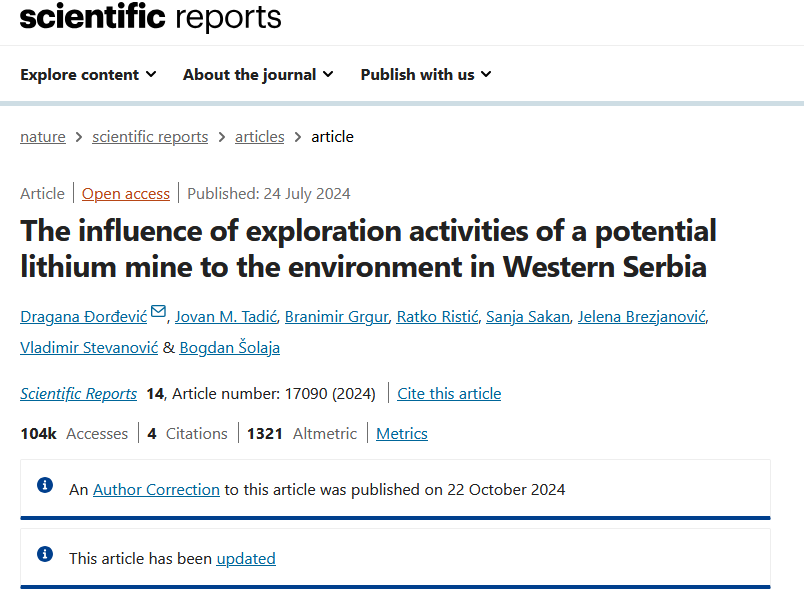Open author Ratko Ristić link
The height and width of the screenshot is (613, 804).
[x=437, y=317]
